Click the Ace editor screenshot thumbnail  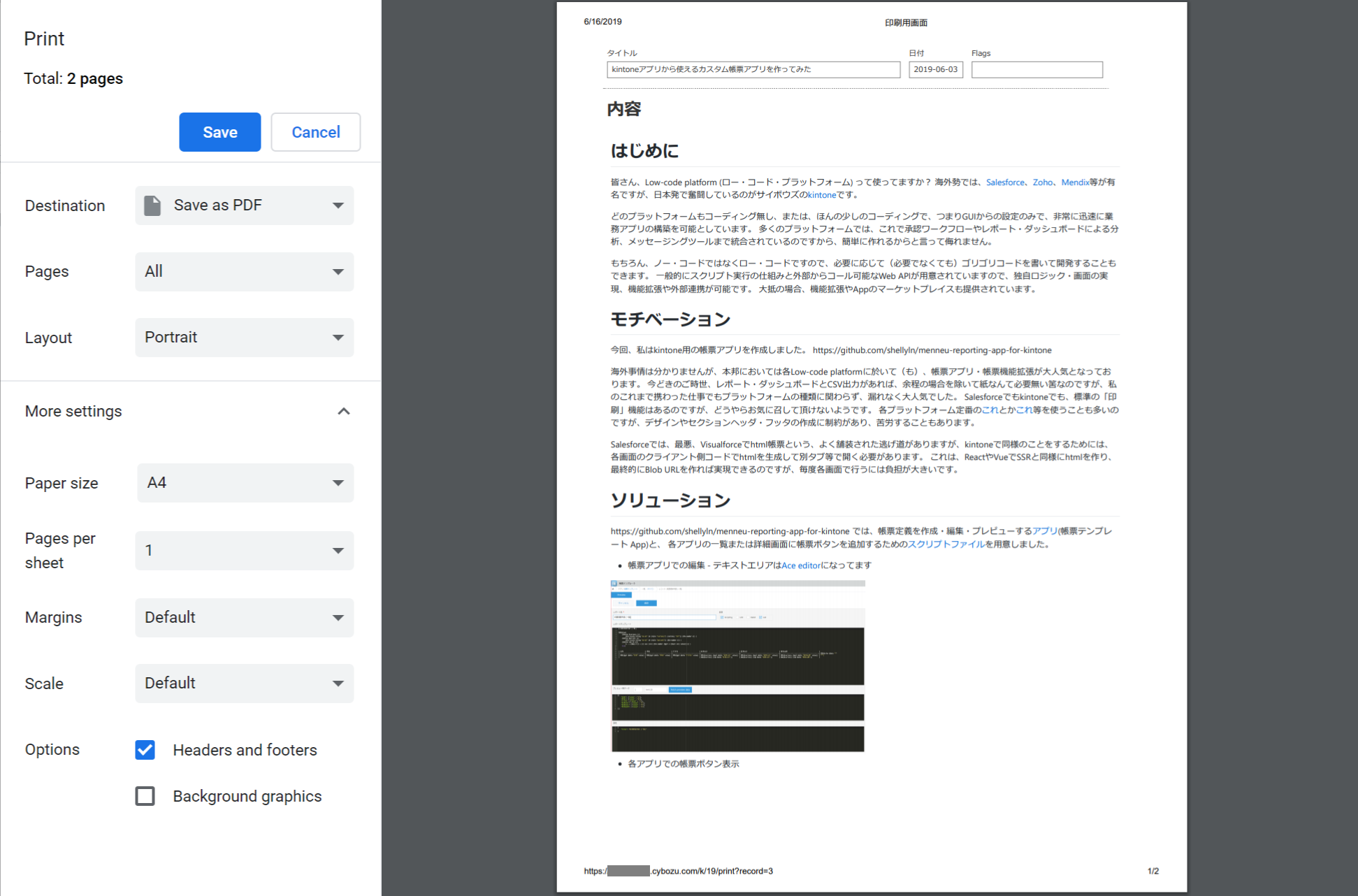coord(737,666)
